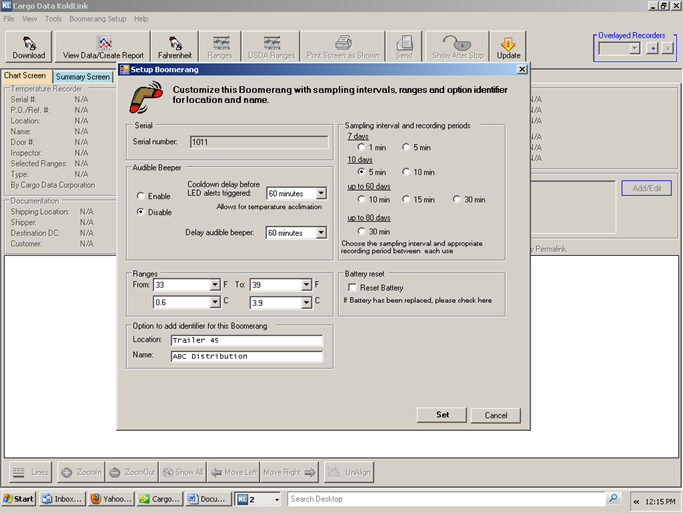Viewport: 683px width, 513px height.
Task: Click the Move Right chart button
Action: [x=289, y=472]
